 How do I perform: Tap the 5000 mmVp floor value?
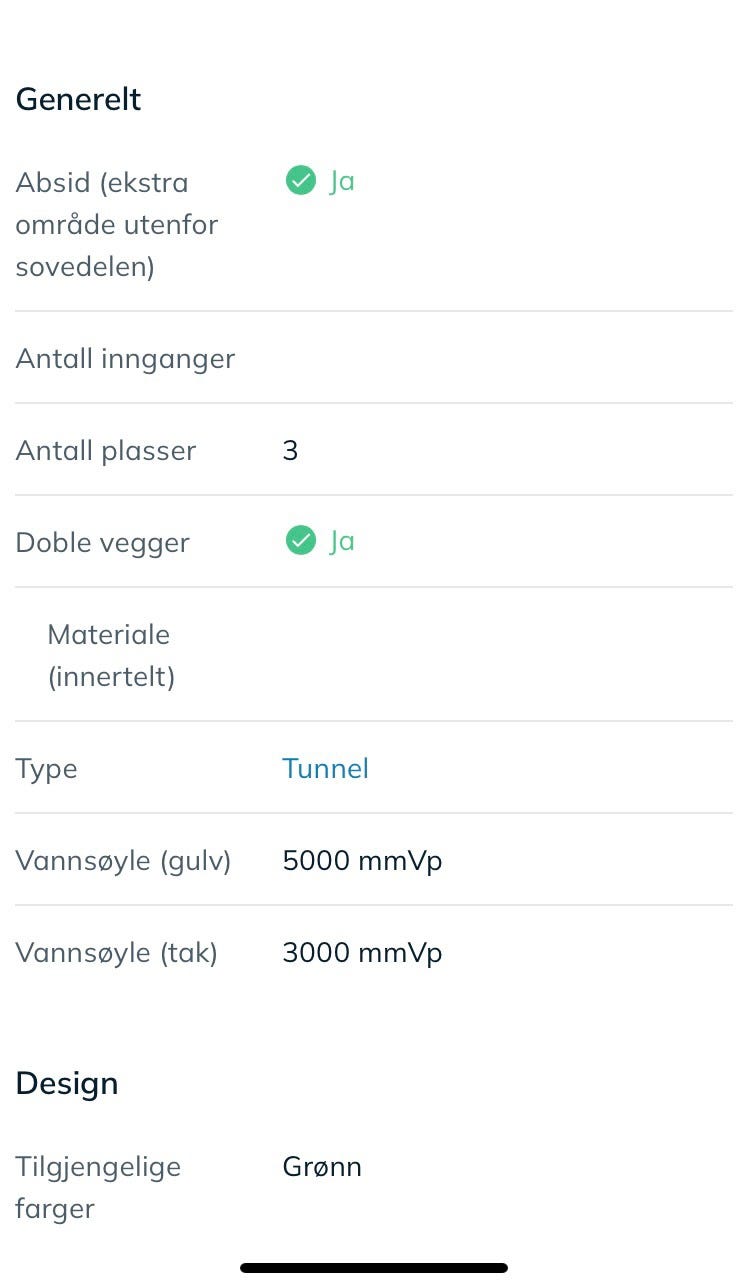coord(362,860)
